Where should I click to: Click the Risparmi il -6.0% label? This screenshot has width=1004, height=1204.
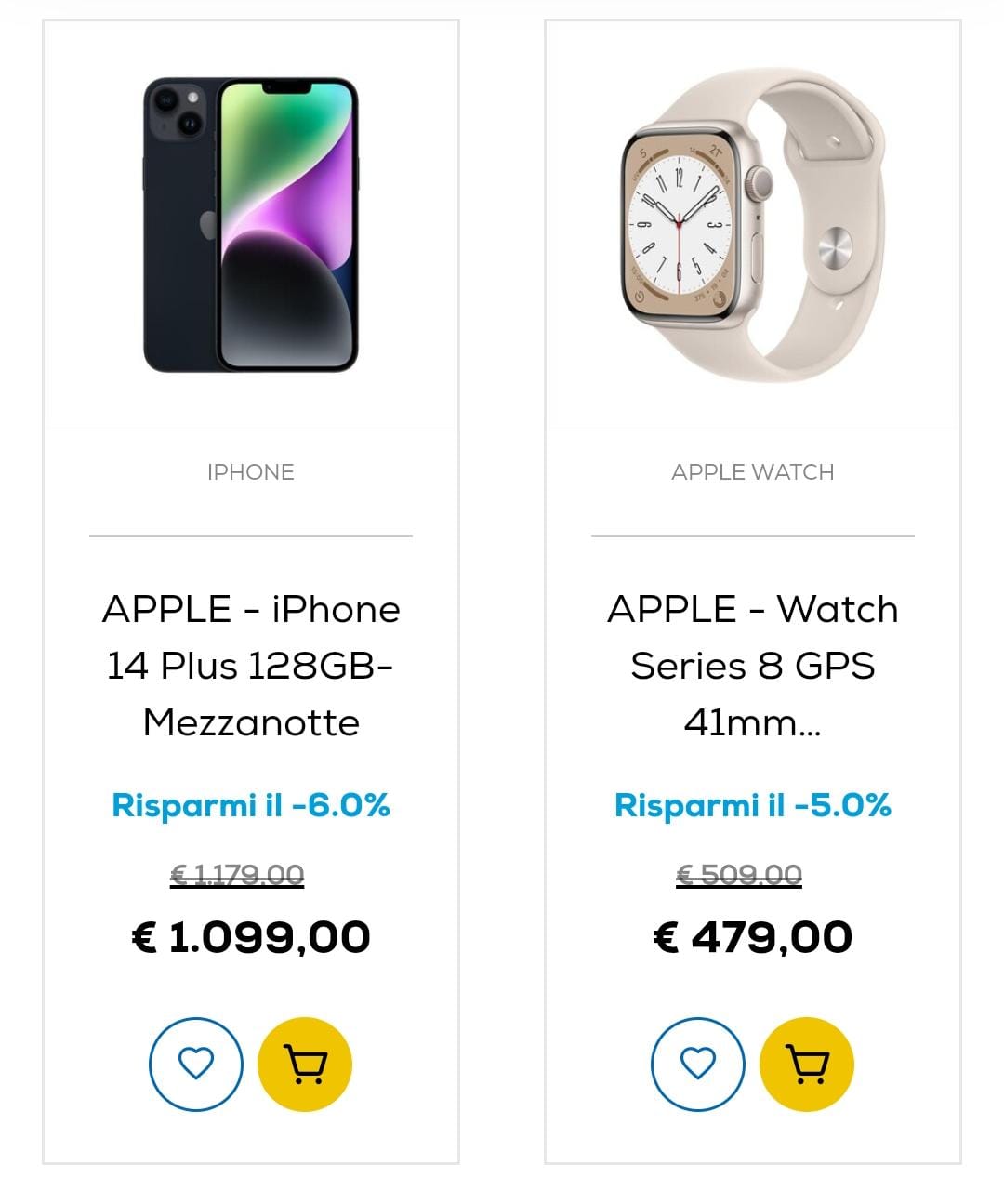coord(251,805)
